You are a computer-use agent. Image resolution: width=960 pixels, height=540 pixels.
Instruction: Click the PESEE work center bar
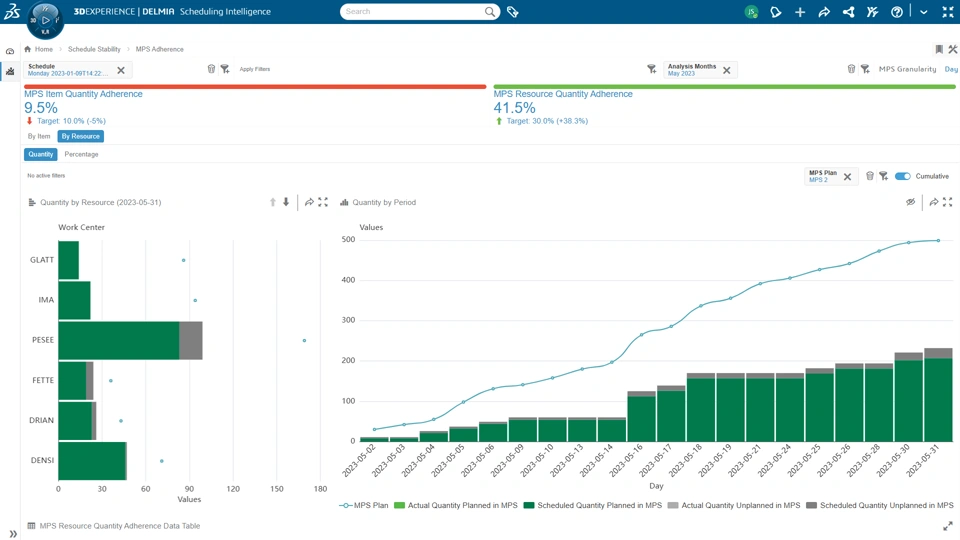130,340
